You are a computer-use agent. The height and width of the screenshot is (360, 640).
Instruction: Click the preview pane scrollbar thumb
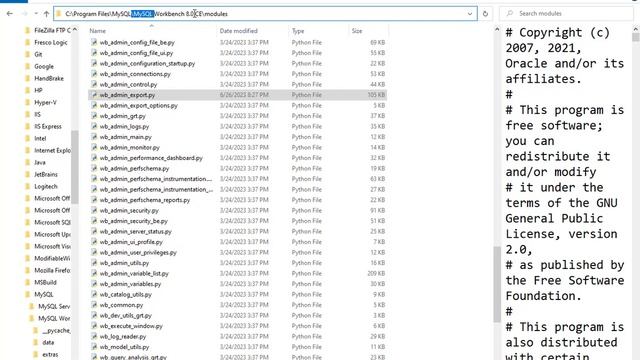tap(636, 37)
